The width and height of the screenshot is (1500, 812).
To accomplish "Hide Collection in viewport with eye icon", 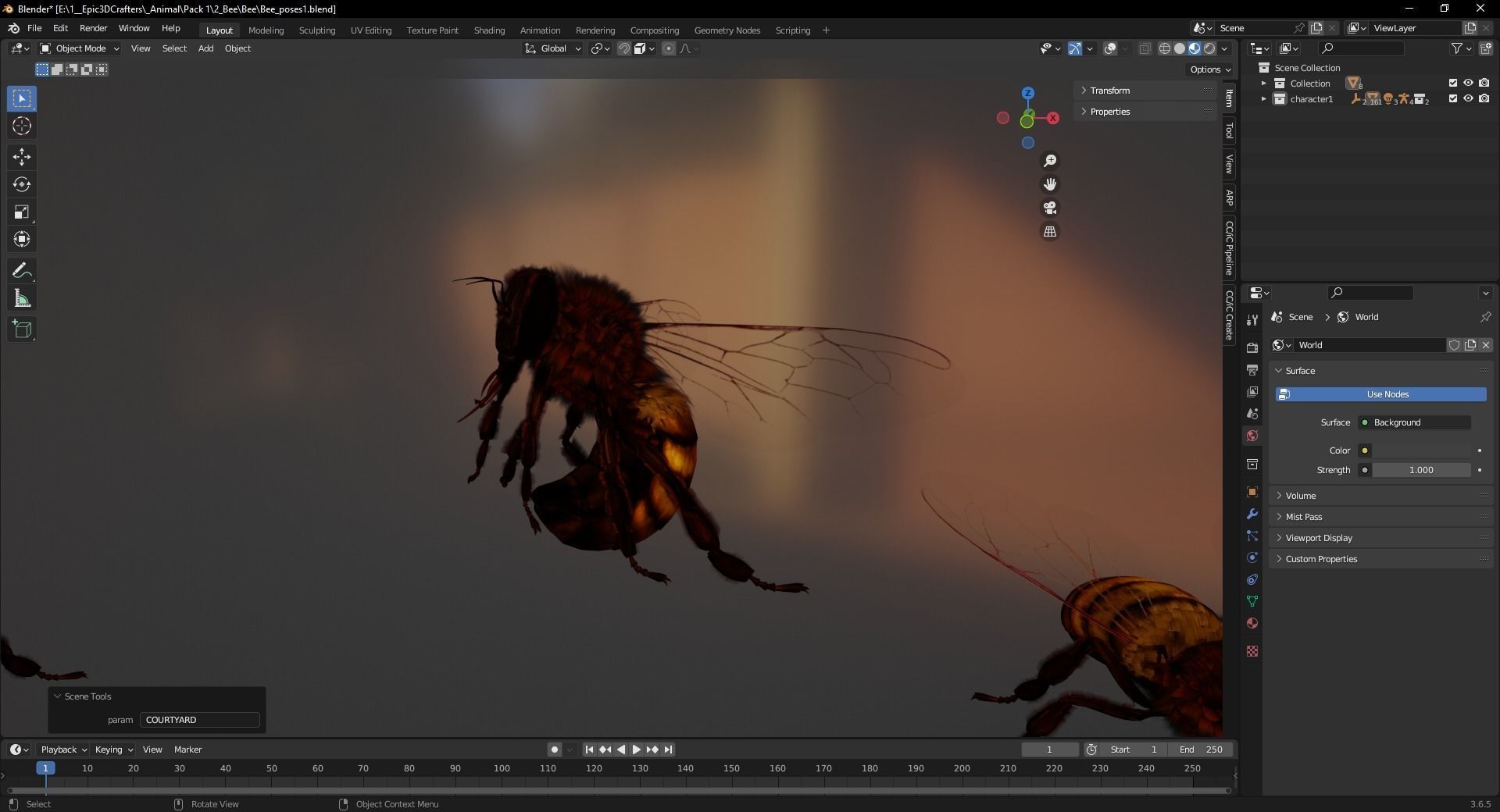I will point(1469,83).
